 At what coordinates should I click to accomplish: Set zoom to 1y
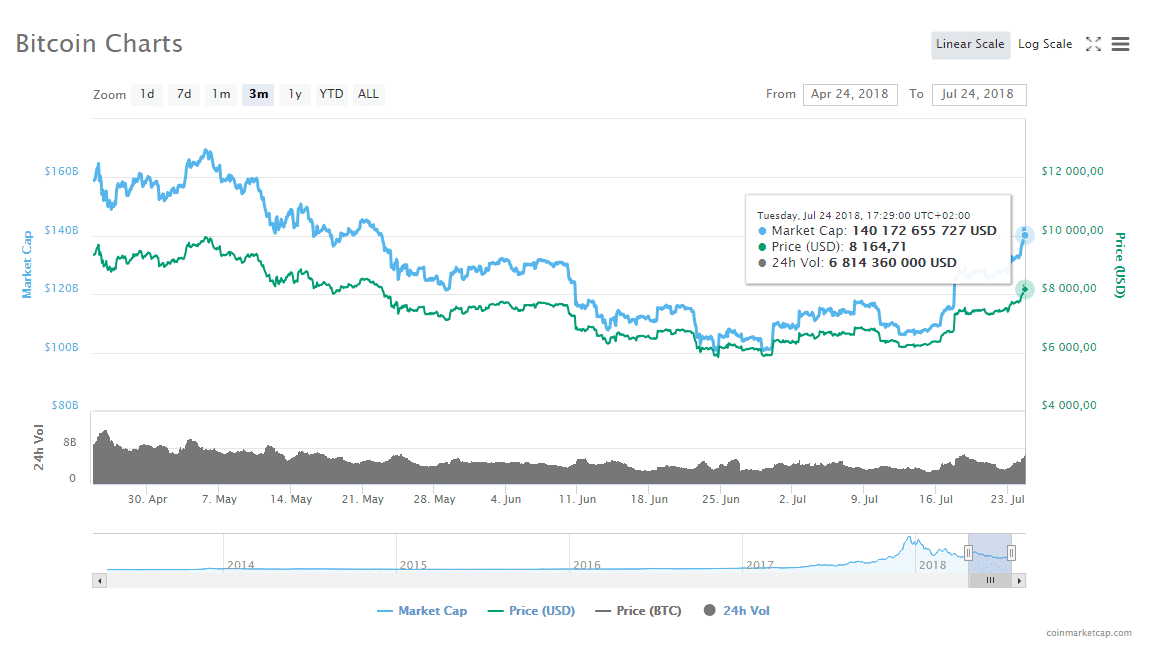[x=294, y=94]
